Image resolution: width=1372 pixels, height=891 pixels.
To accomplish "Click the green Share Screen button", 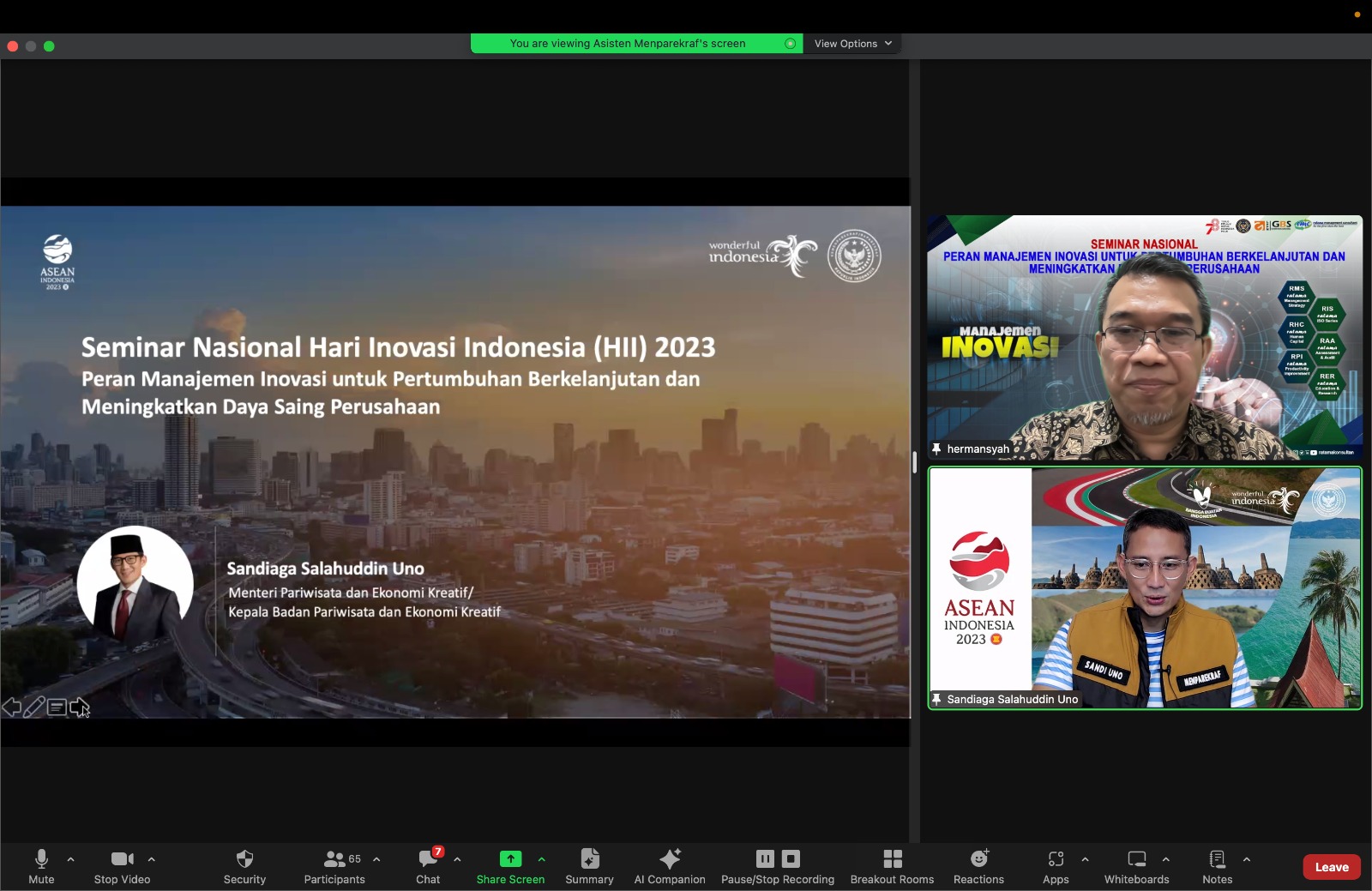I will (x=510, y=866).
